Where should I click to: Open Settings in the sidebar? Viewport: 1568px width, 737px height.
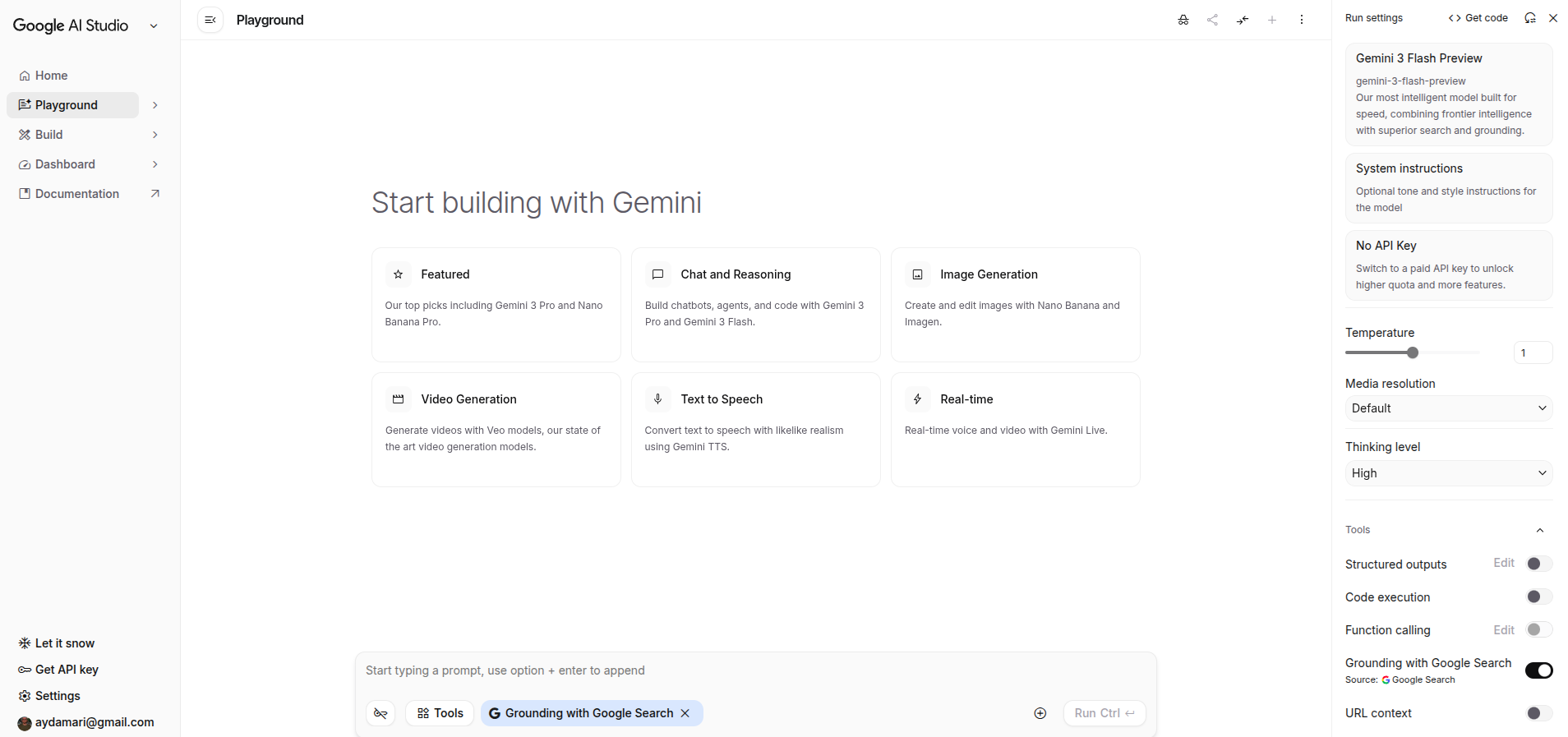49,696
